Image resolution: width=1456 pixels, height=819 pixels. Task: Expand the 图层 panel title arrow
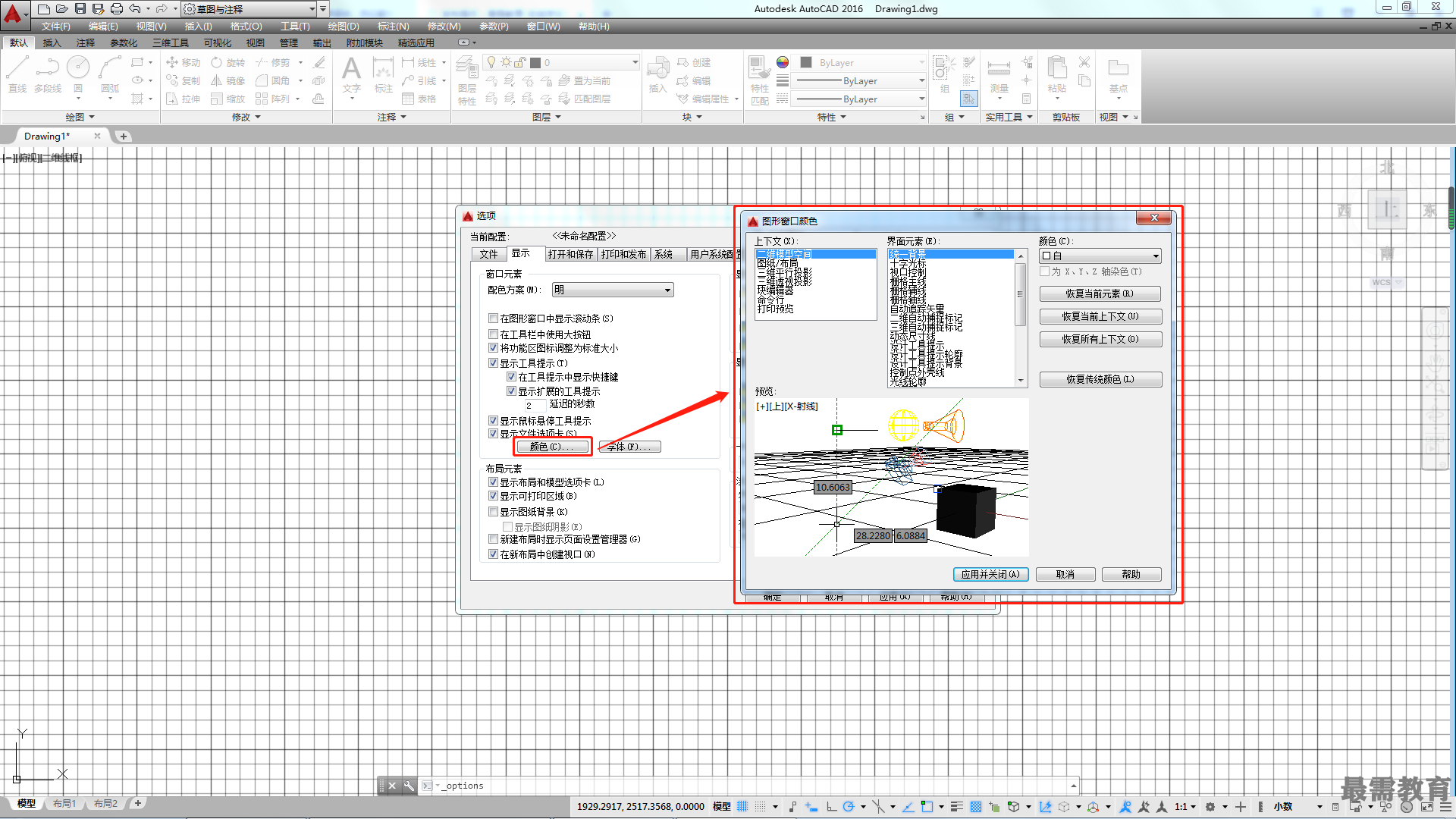tap(558, 117)
